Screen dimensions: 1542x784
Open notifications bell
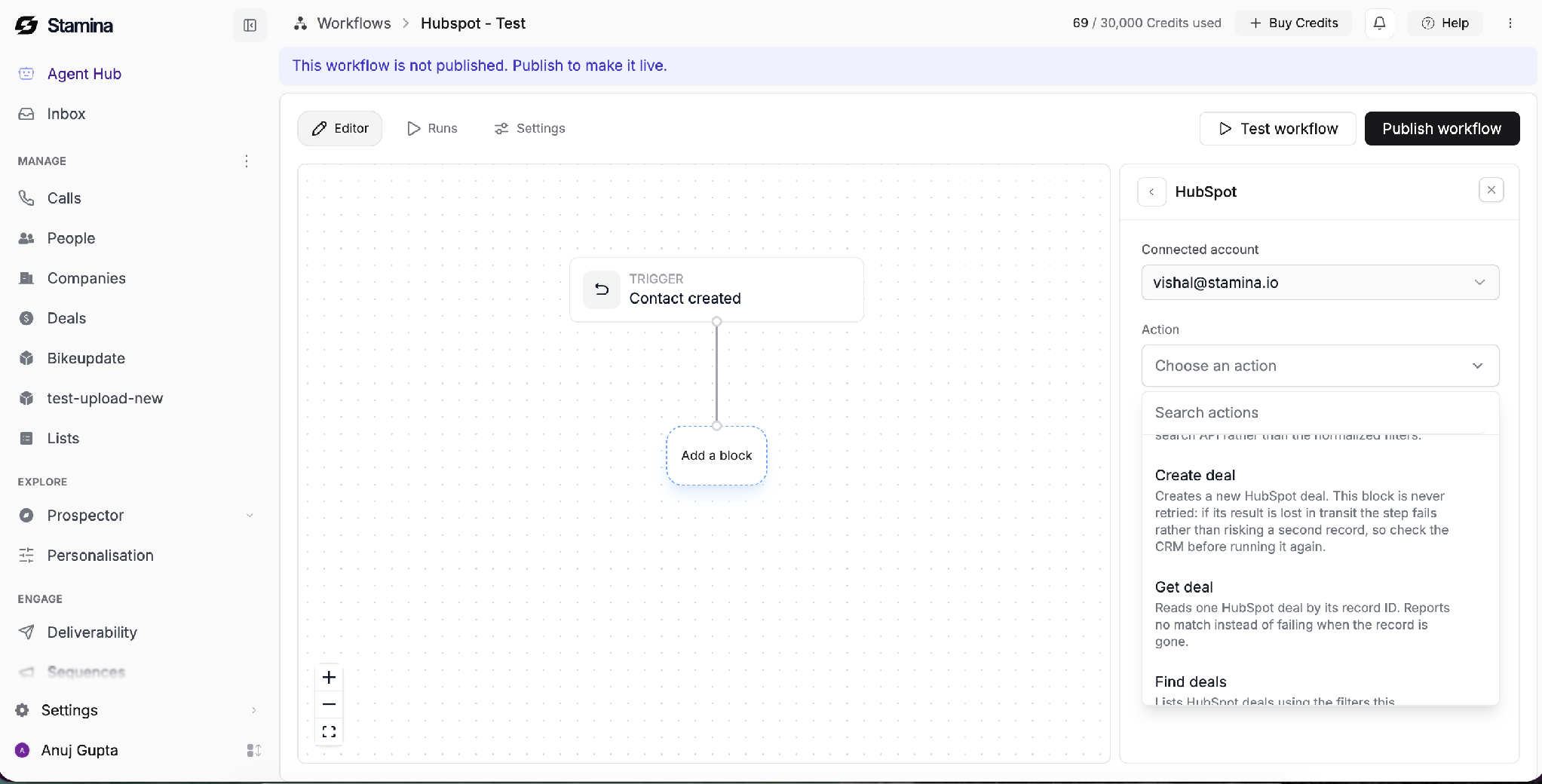(x=1379, y=23)
